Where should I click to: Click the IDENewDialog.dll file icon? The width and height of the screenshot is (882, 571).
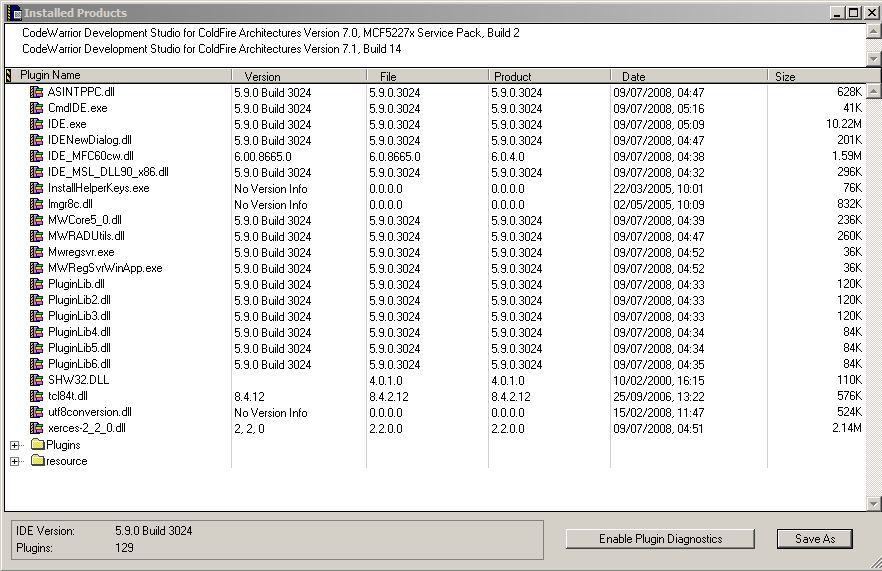coord(37,140)
